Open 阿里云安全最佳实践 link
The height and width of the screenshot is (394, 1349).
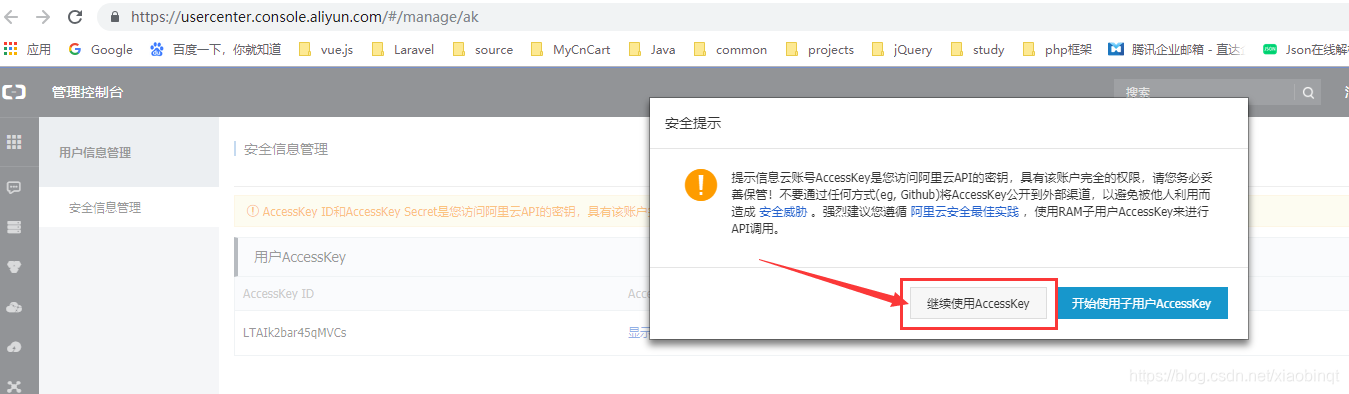point(965,212)
